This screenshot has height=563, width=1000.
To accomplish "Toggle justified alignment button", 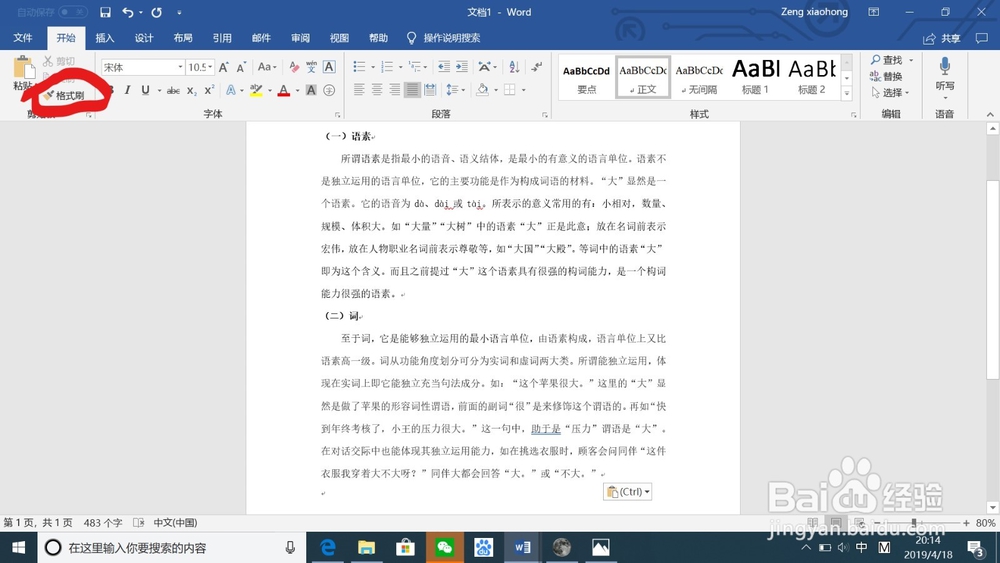I will click(x=413, y=90).
